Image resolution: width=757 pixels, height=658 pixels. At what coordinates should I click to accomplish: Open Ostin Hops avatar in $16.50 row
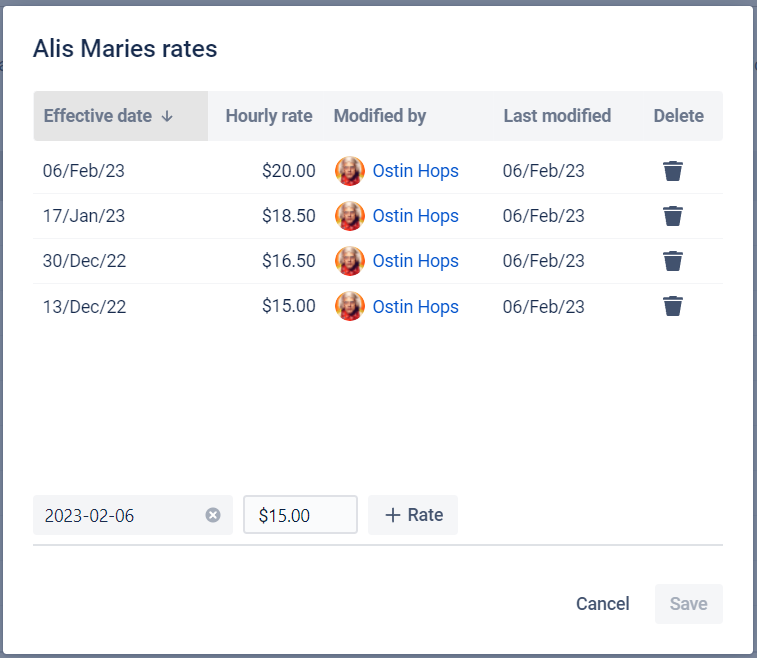click(350, 261)
